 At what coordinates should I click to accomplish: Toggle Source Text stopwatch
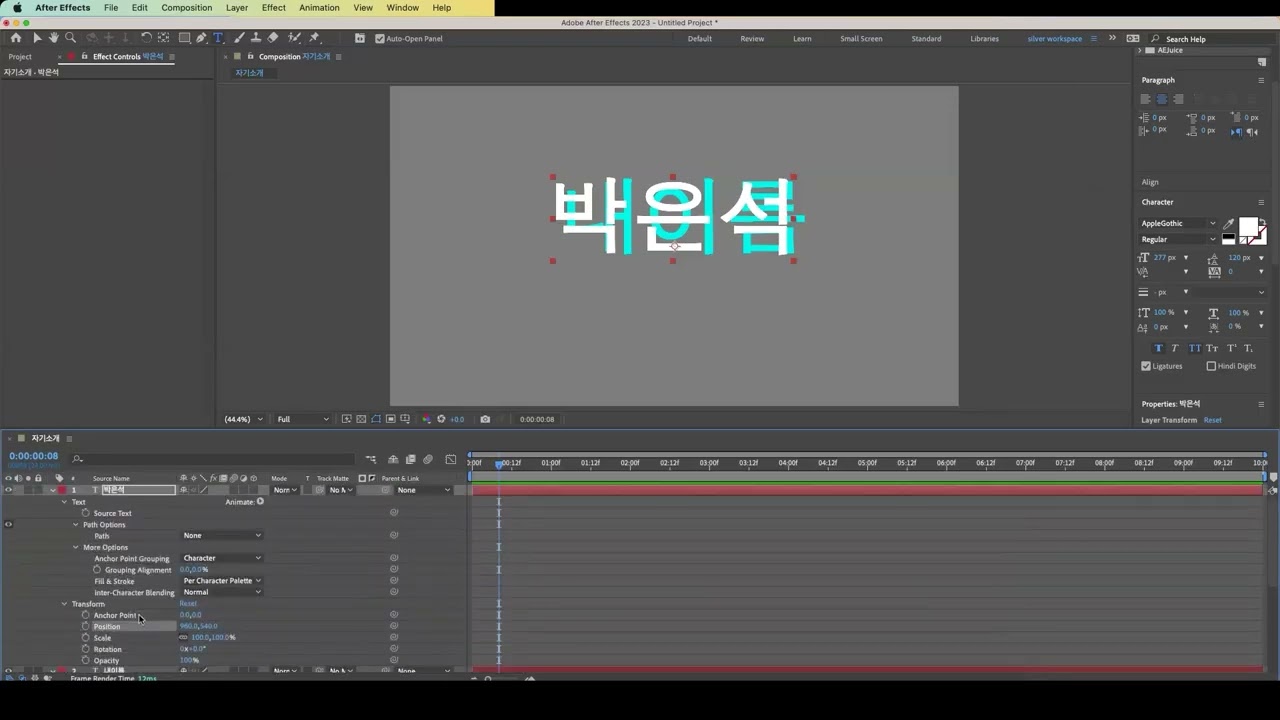[85, 513]
